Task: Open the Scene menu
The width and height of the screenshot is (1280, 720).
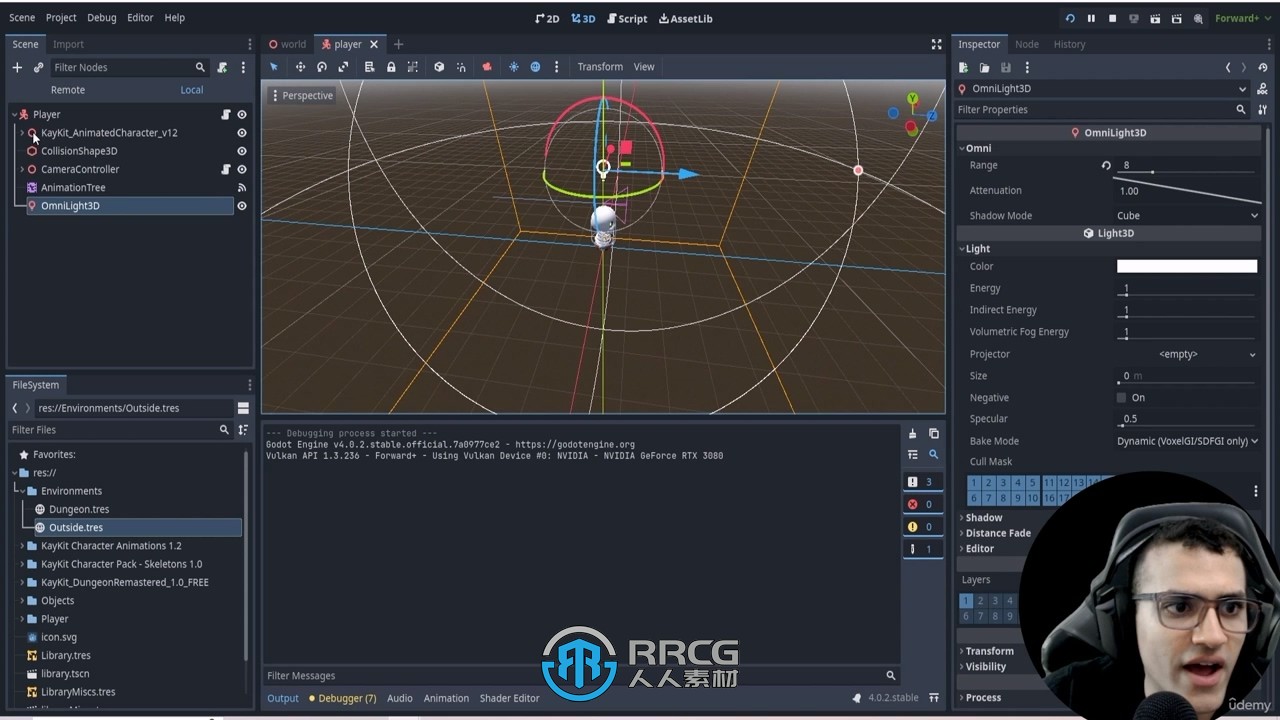Action: click(x=22, y=18)
